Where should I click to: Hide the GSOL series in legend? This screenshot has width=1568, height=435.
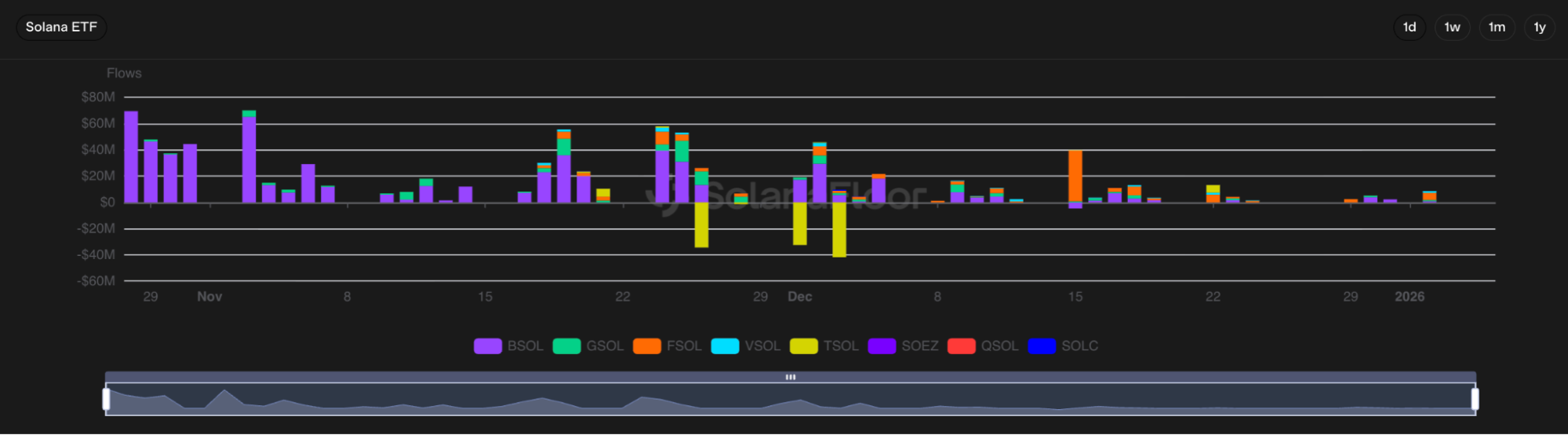[x=588, y=346]
